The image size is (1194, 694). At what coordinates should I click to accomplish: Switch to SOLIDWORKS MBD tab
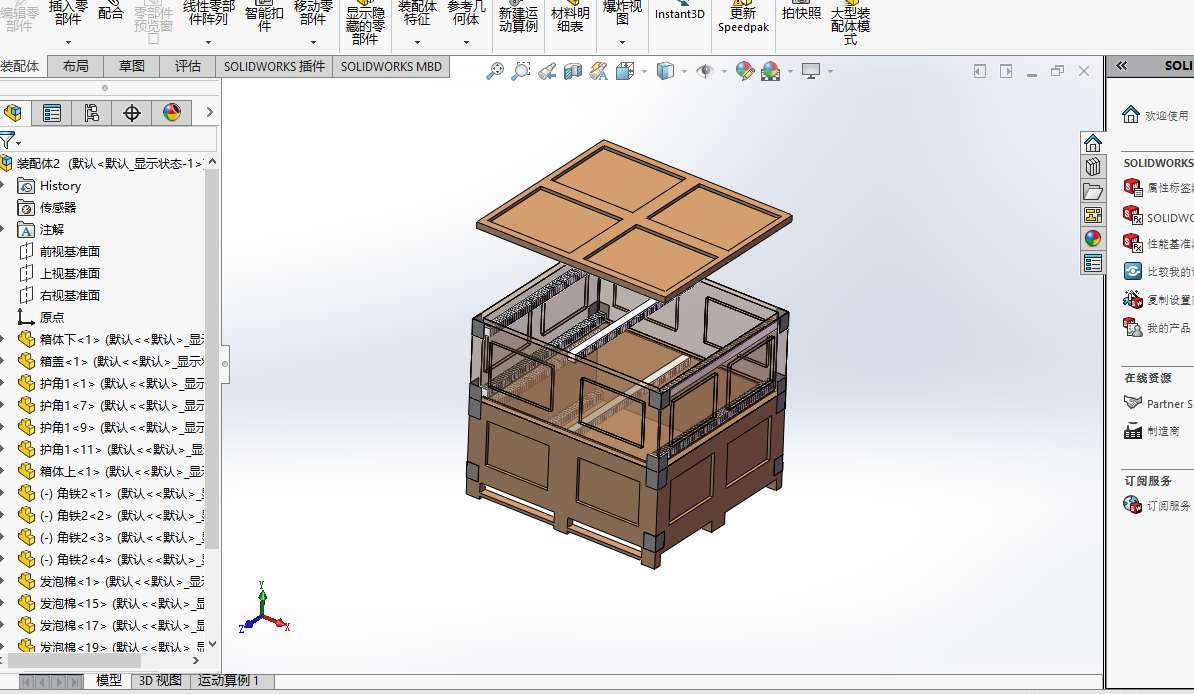[x=391, y=66]
